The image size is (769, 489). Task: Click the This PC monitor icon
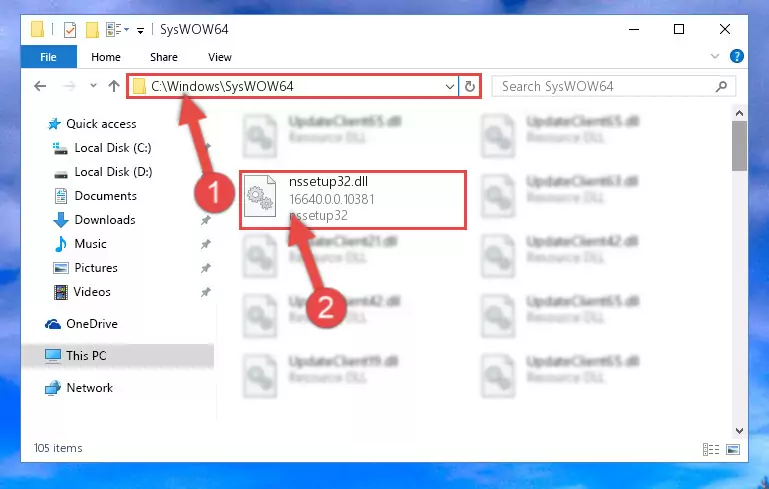click(53, 356)
